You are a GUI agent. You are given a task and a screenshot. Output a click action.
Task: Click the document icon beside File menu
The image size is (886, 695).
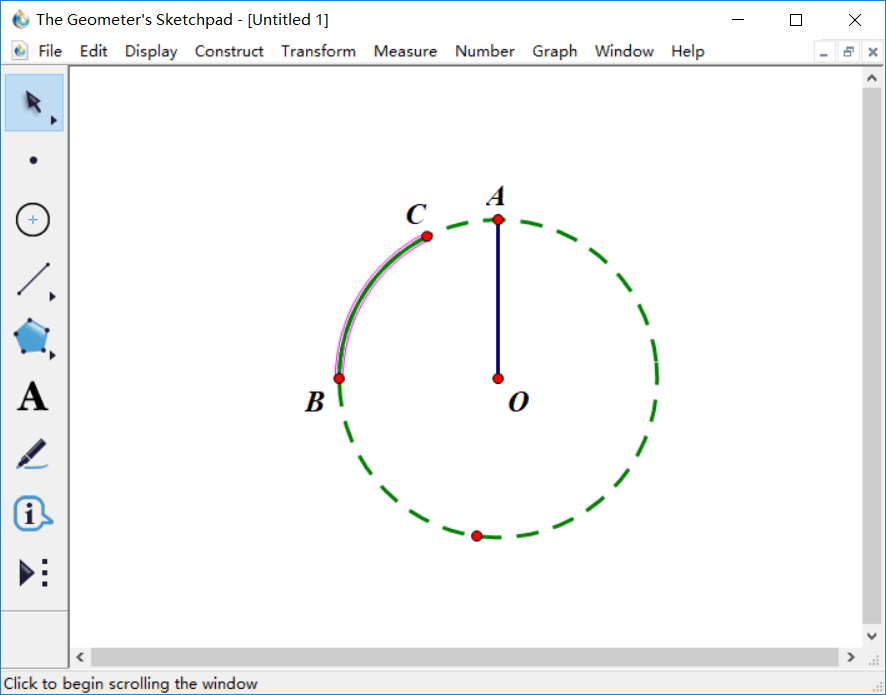[20, 51]
